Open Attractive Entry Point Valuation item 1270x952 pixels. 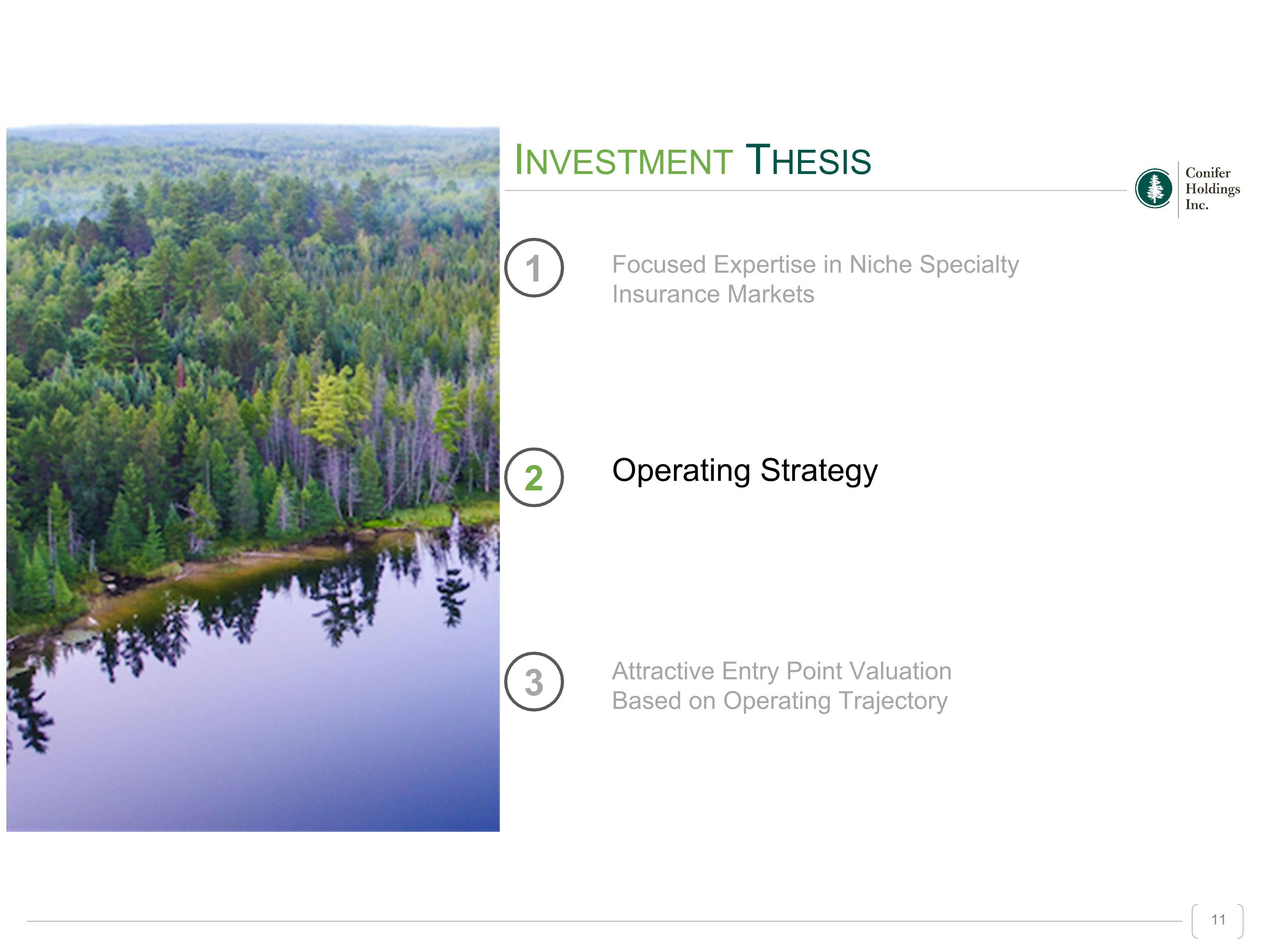(x=781, y=671)
